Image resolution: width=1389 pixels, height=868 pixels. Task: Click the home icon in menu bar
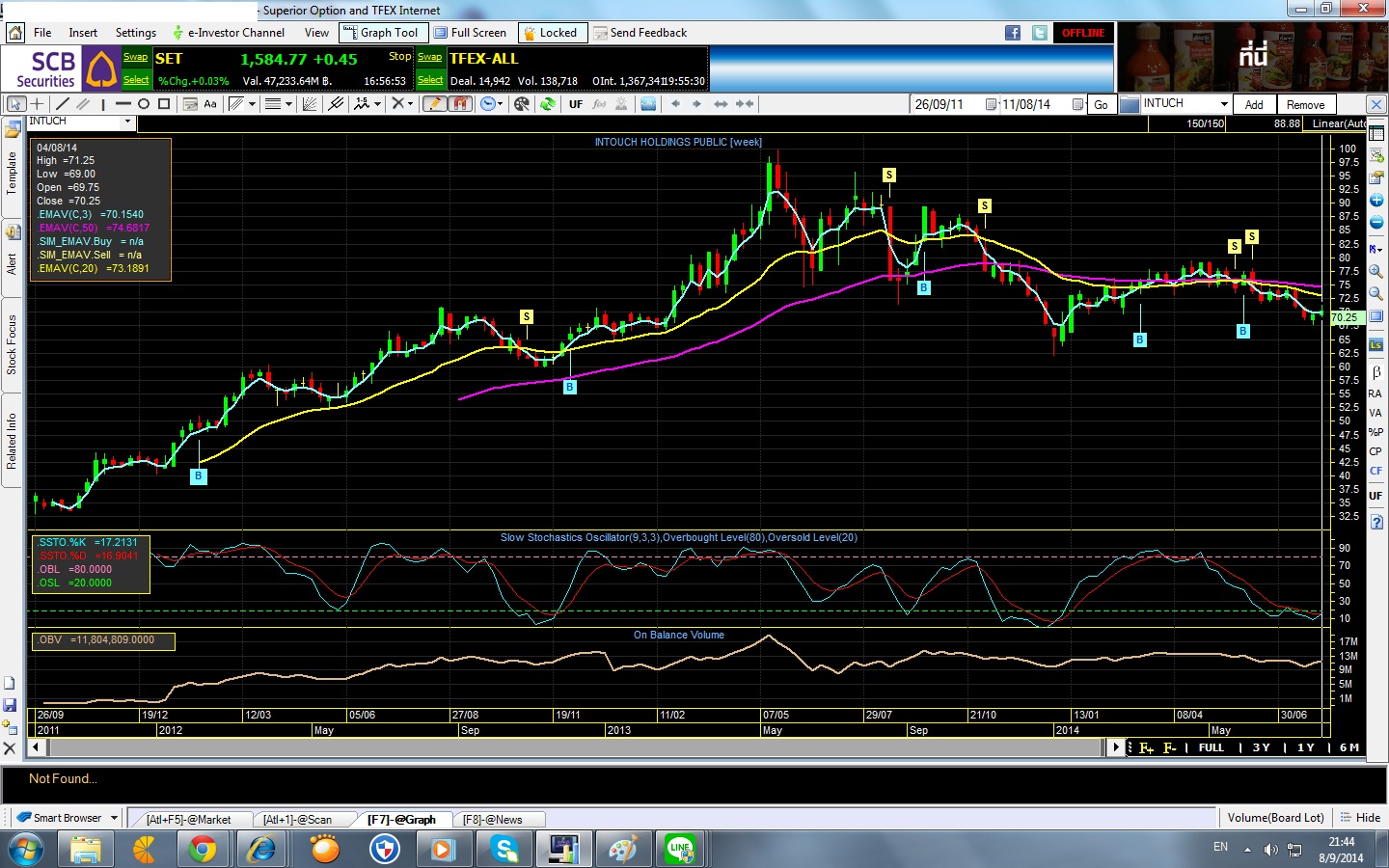15,33
